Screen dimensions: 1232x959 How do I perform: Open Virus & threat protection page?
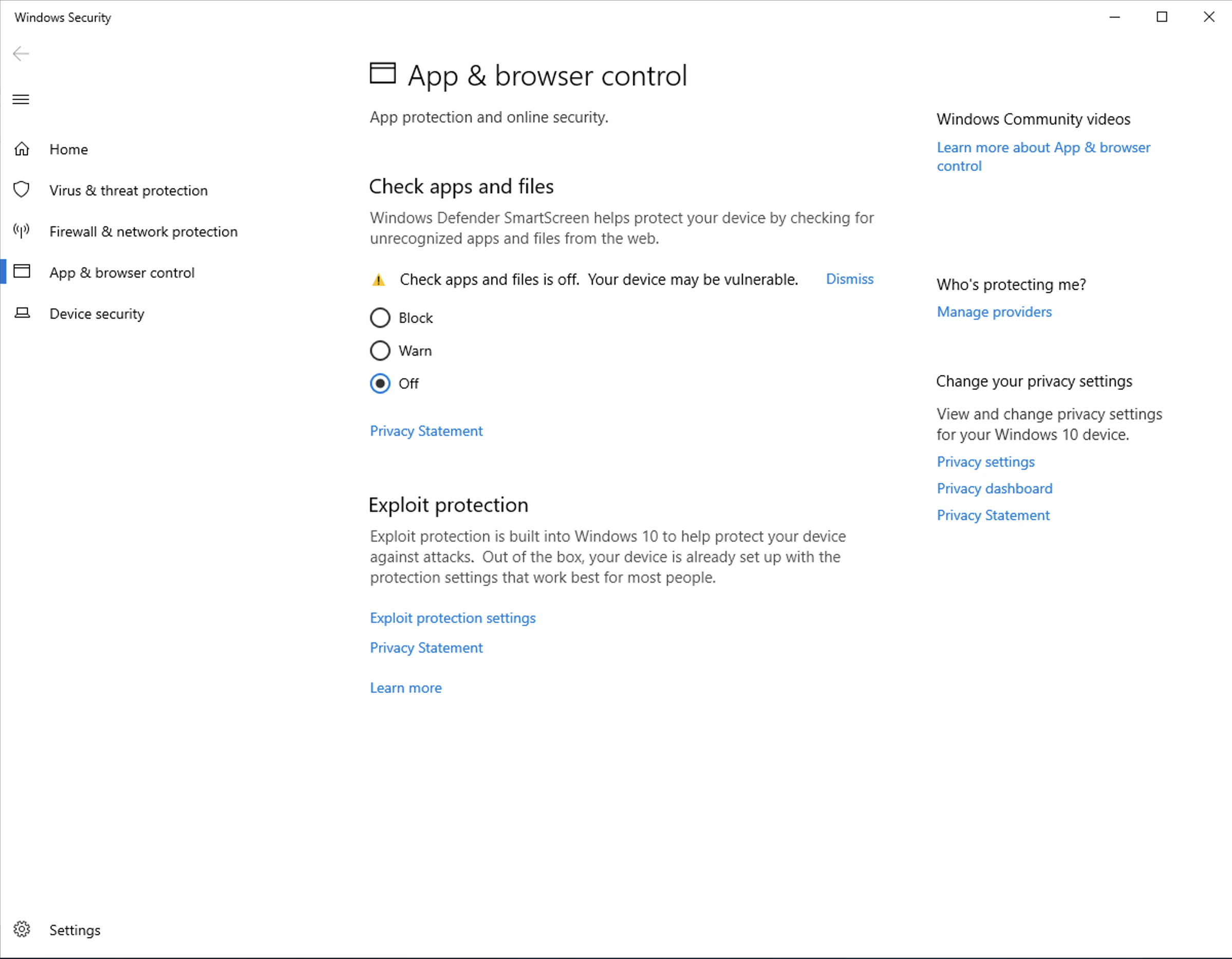(x=128, y=190)
